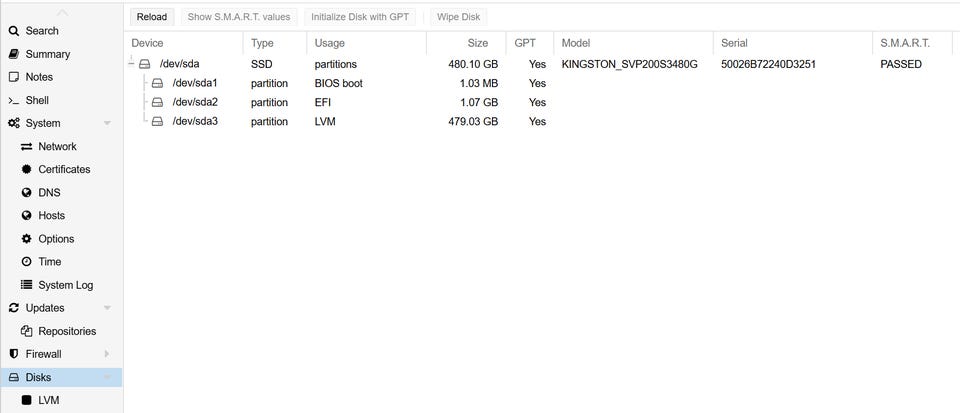This screenshot has height=413, width=960.
Task: Click the Time clock icon
Action: [x=26, y=262]
